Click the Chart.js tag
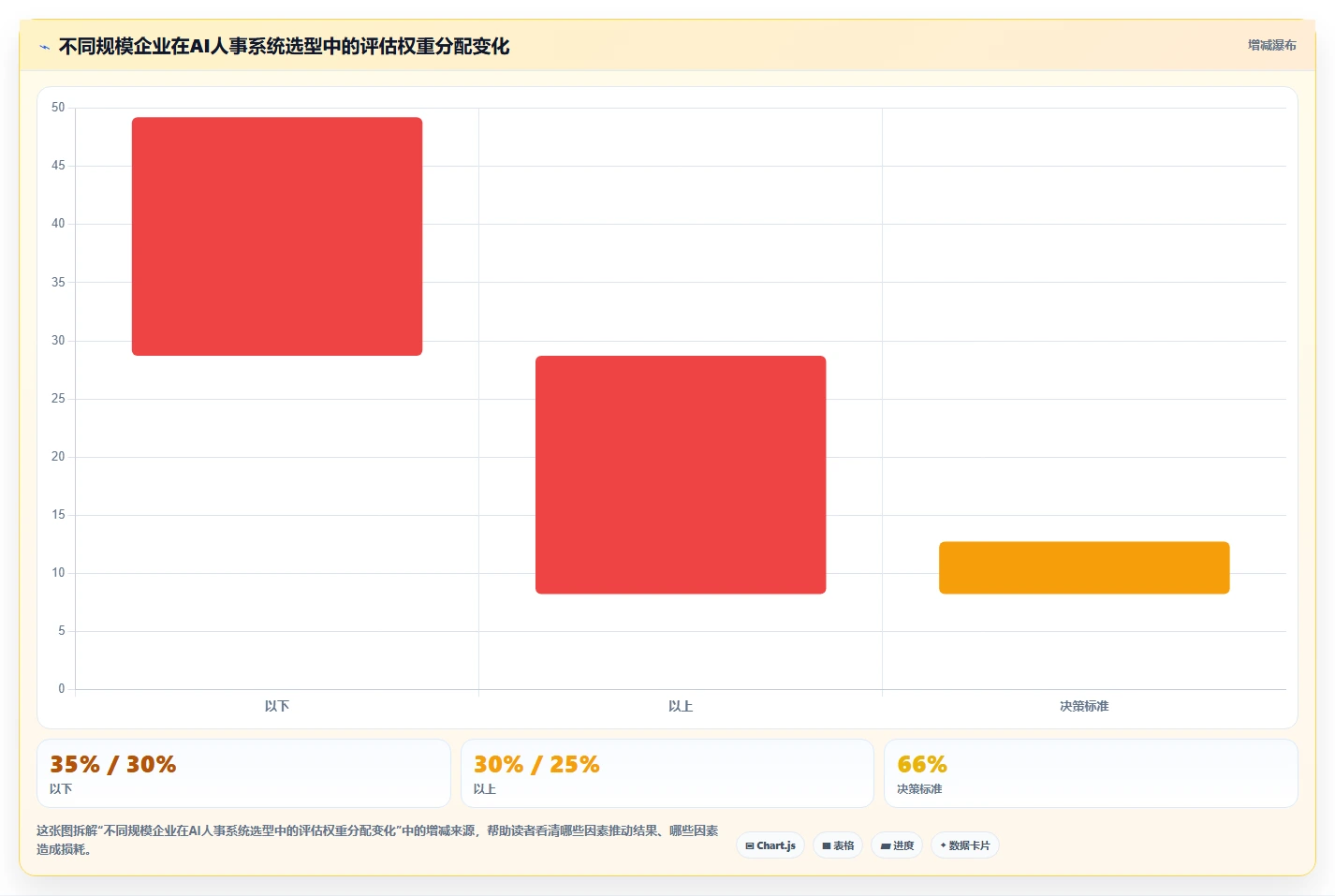The height and width of the screenshot is (896, 1335). 770,845
